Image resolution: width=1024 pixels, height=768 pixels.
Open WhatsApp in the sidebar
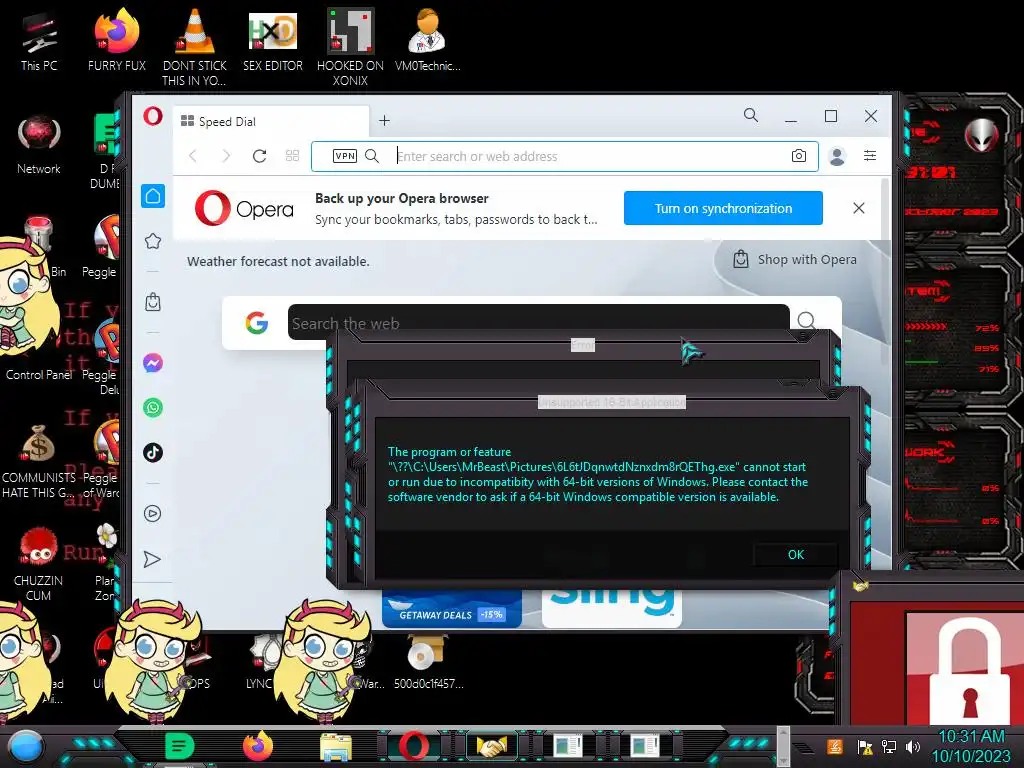pyautogui.click(x=153, y=408)
